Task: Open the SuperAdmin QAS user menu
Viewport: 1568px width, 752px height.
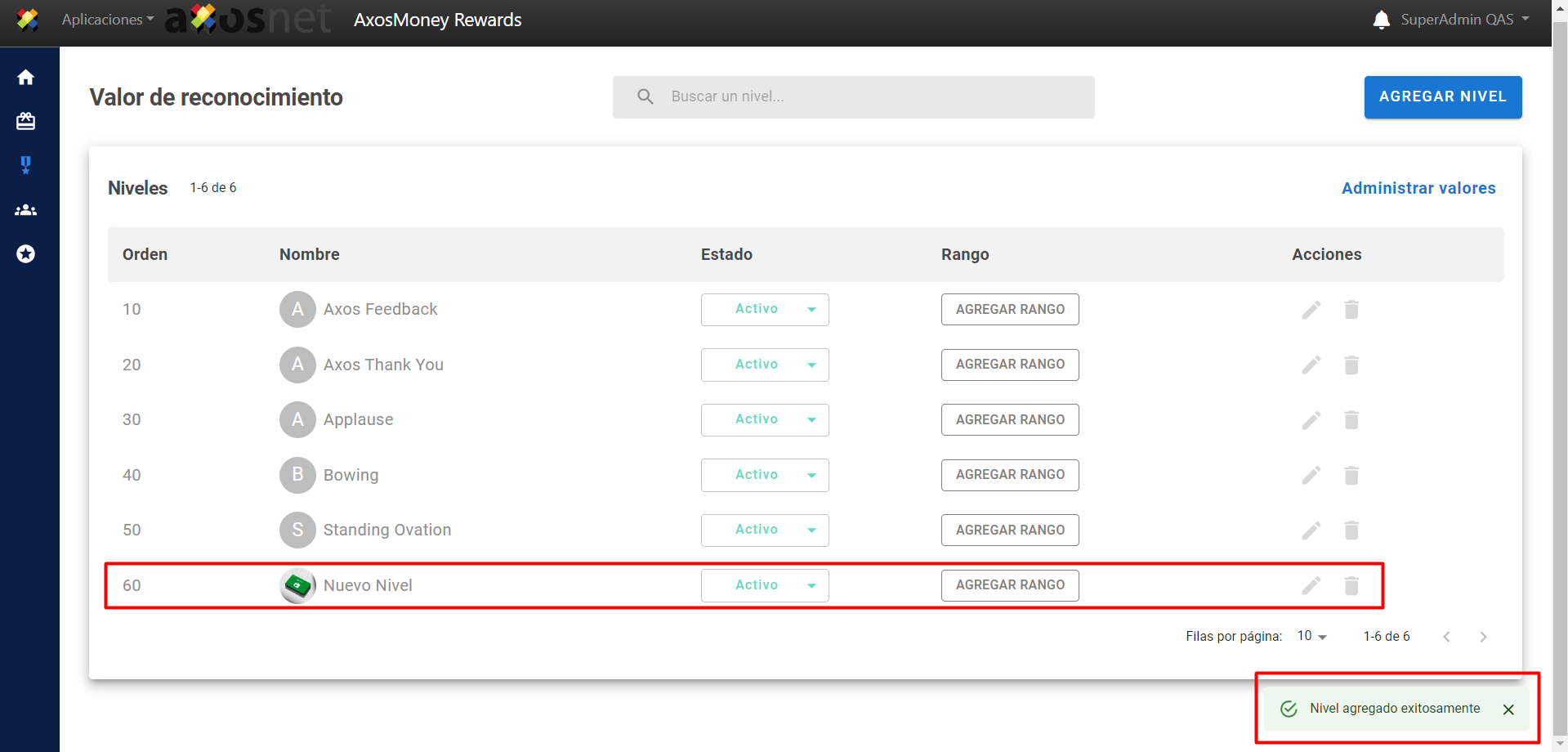Action: 1463,20
